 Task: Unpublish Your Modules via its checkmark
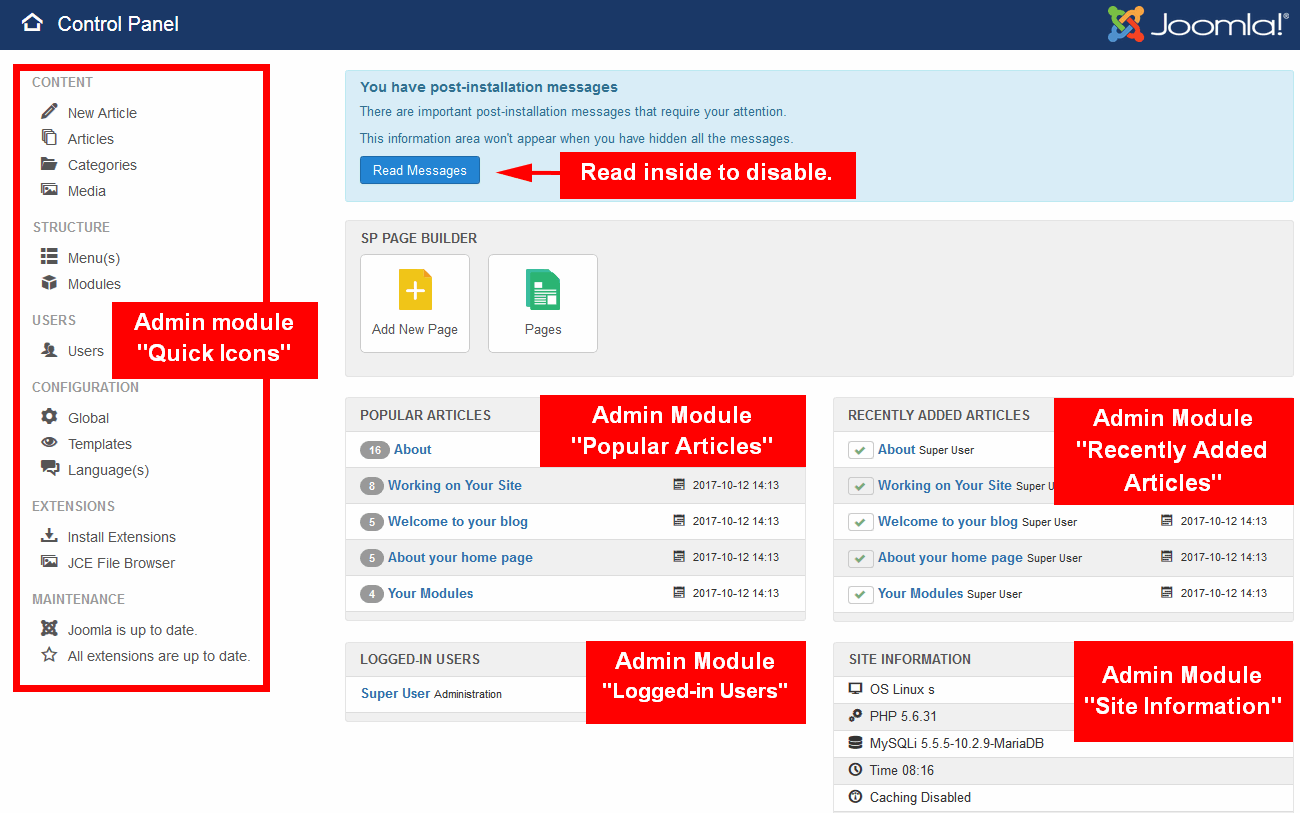pyautogui.click(x=860, y=594)
